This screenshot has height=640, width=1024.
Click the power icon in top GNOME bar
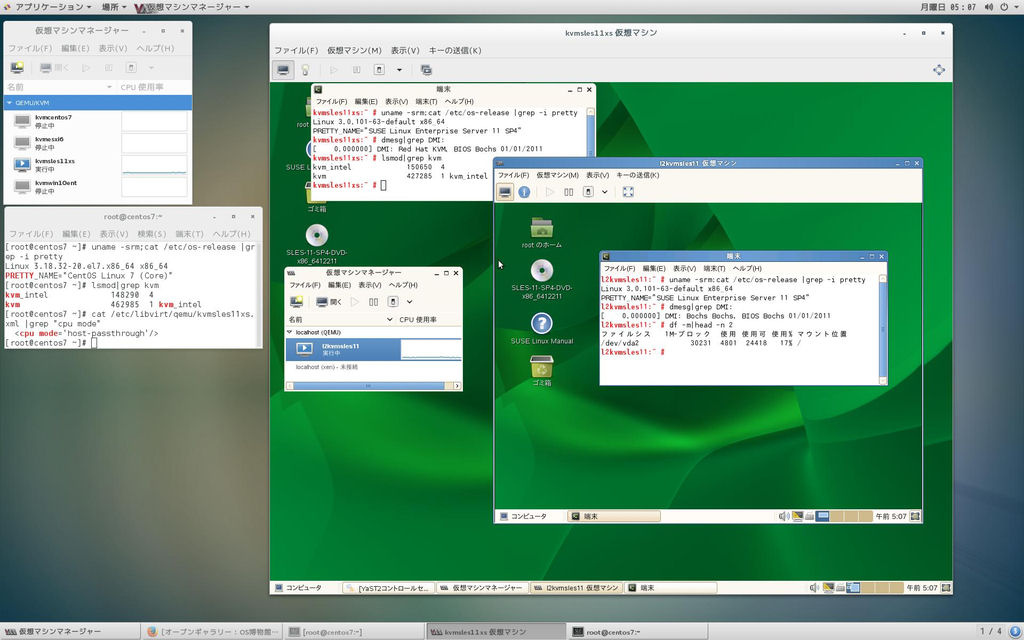(x=1004, y=7)
